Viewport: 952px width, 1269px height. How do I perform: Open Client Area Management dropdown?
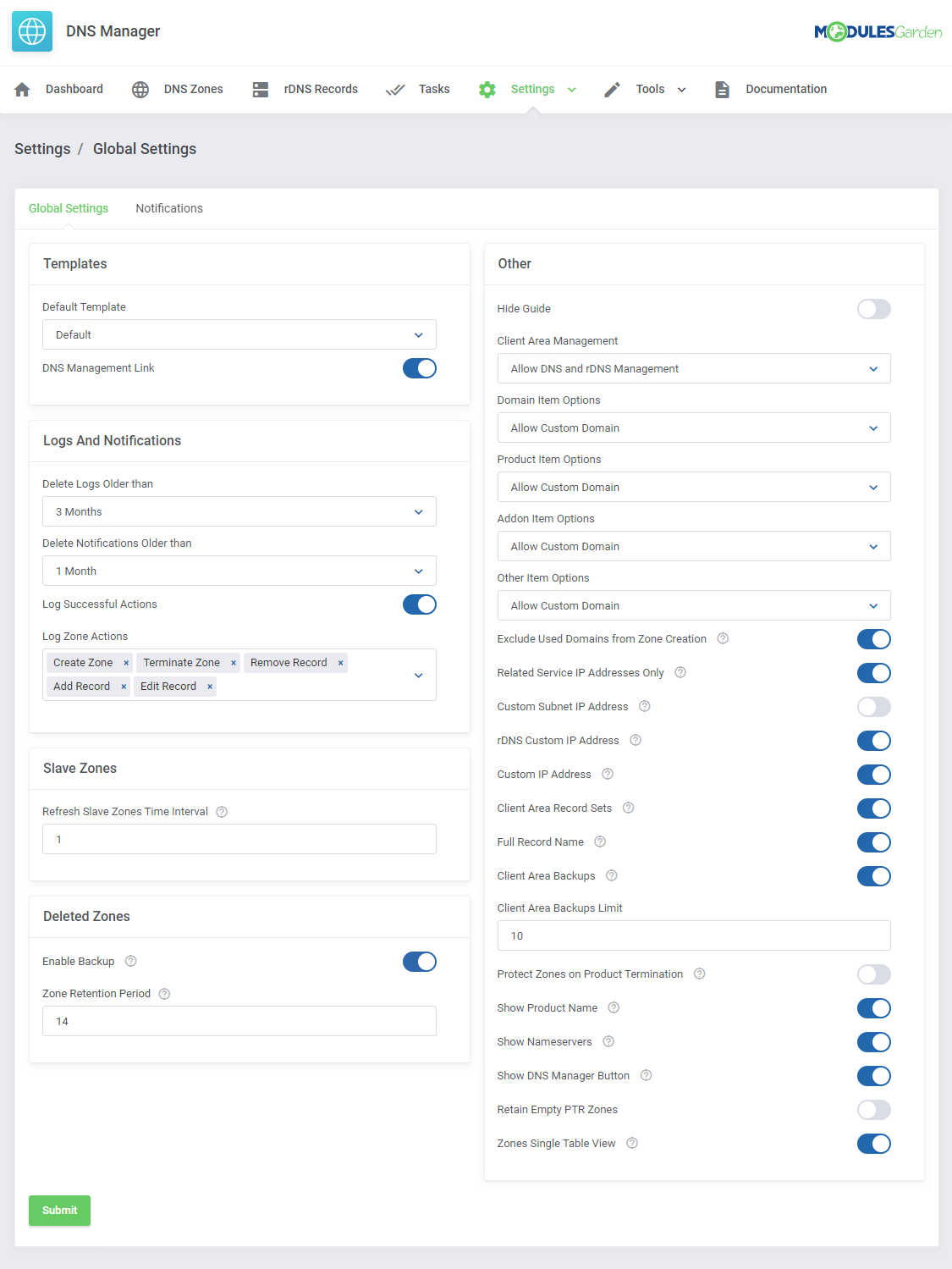[694, 368]
